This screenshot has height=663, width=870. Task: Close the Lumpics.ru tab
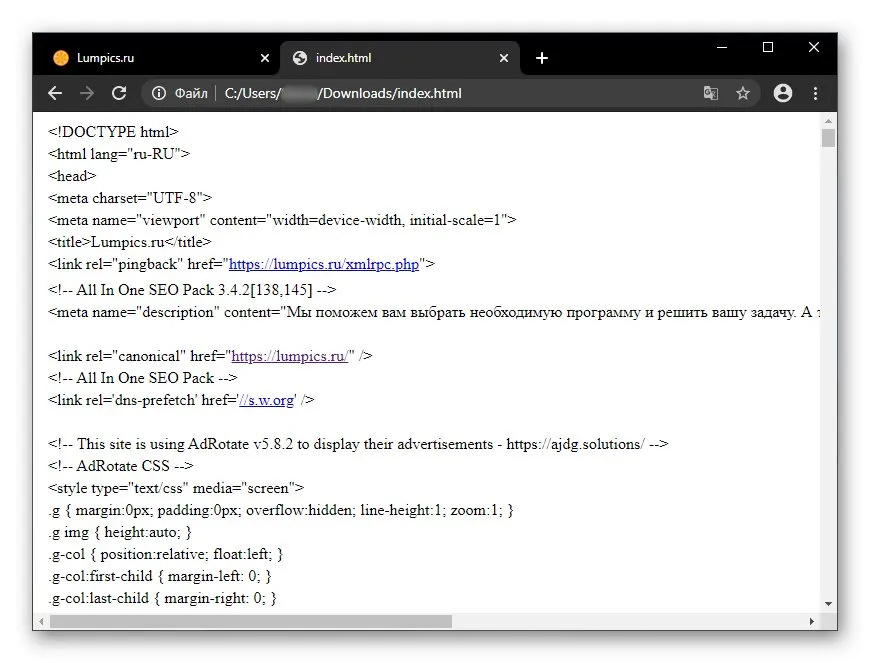pos(265,58)
